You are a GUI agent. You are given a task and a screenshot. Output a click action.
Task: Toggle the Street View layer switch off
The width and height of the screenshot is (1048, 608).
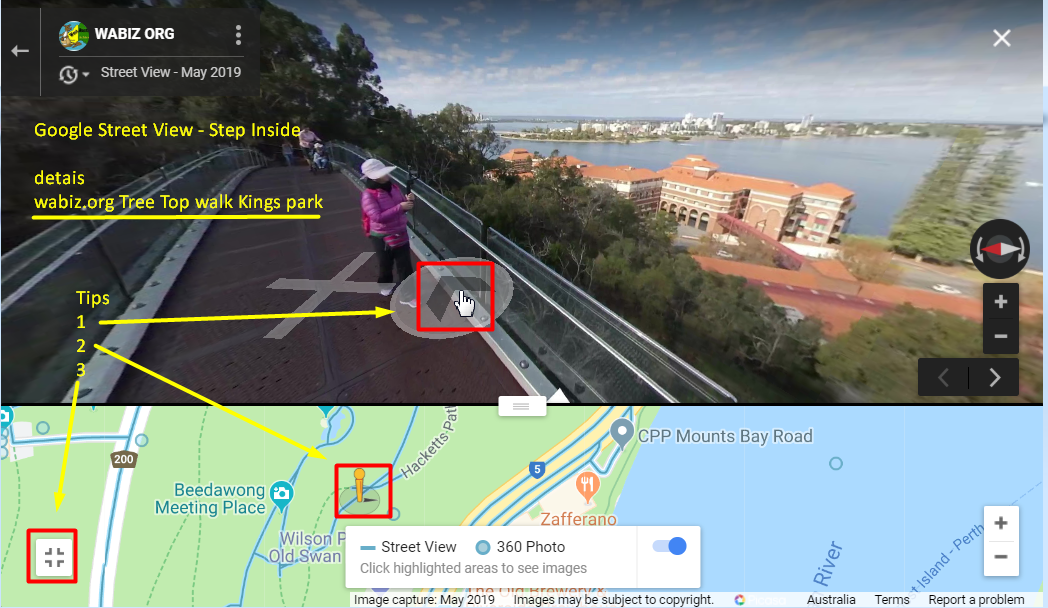669,546
